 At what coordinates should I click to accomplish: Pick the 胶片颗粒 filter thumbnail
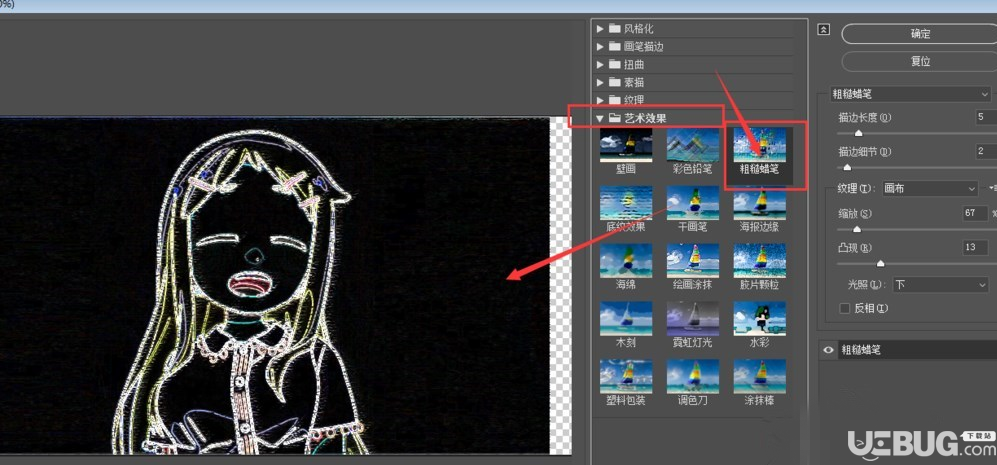759,261
